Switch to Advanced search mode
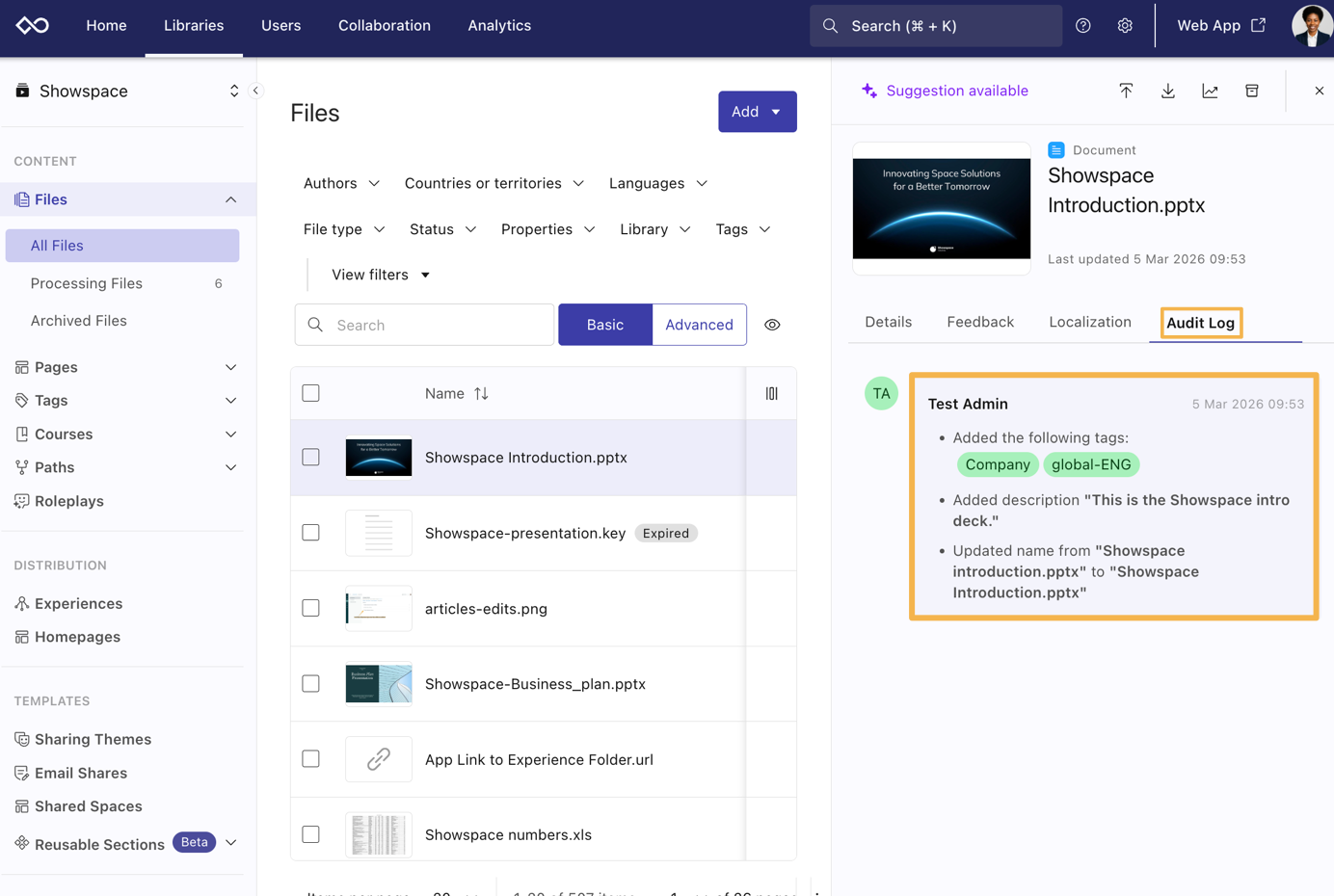 699,326
